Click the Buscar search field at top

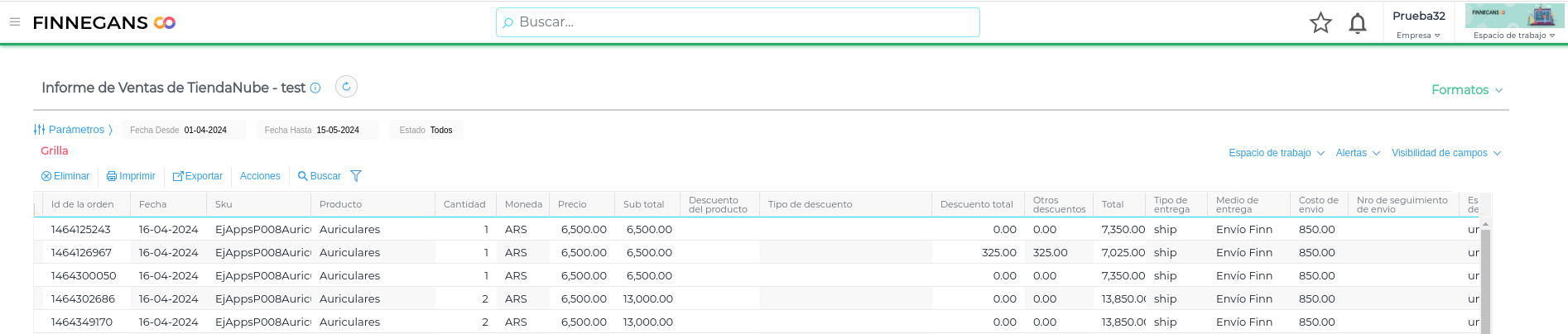[x=737, y=22]
